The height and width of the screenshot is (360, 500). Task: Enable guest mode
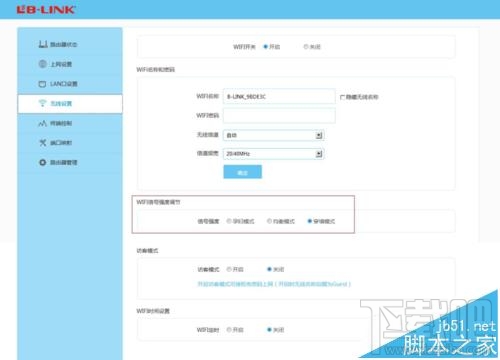229,269
